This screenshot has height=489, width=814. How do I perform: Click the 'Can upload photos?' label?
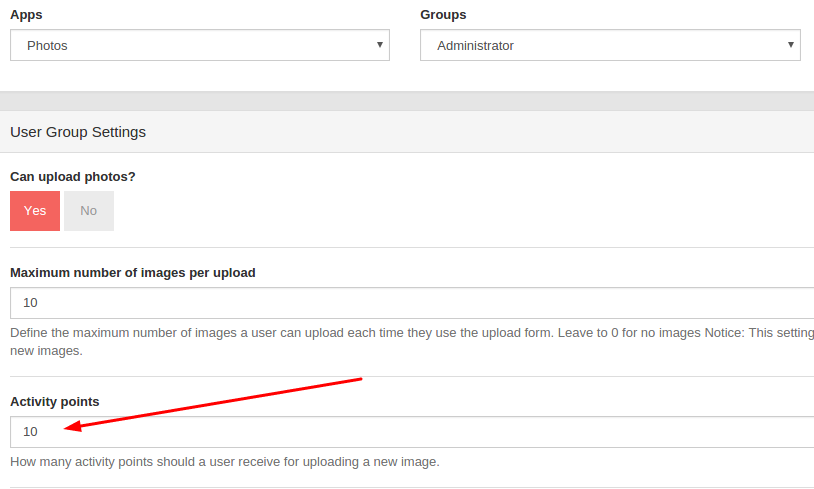[x=73, y=176]
